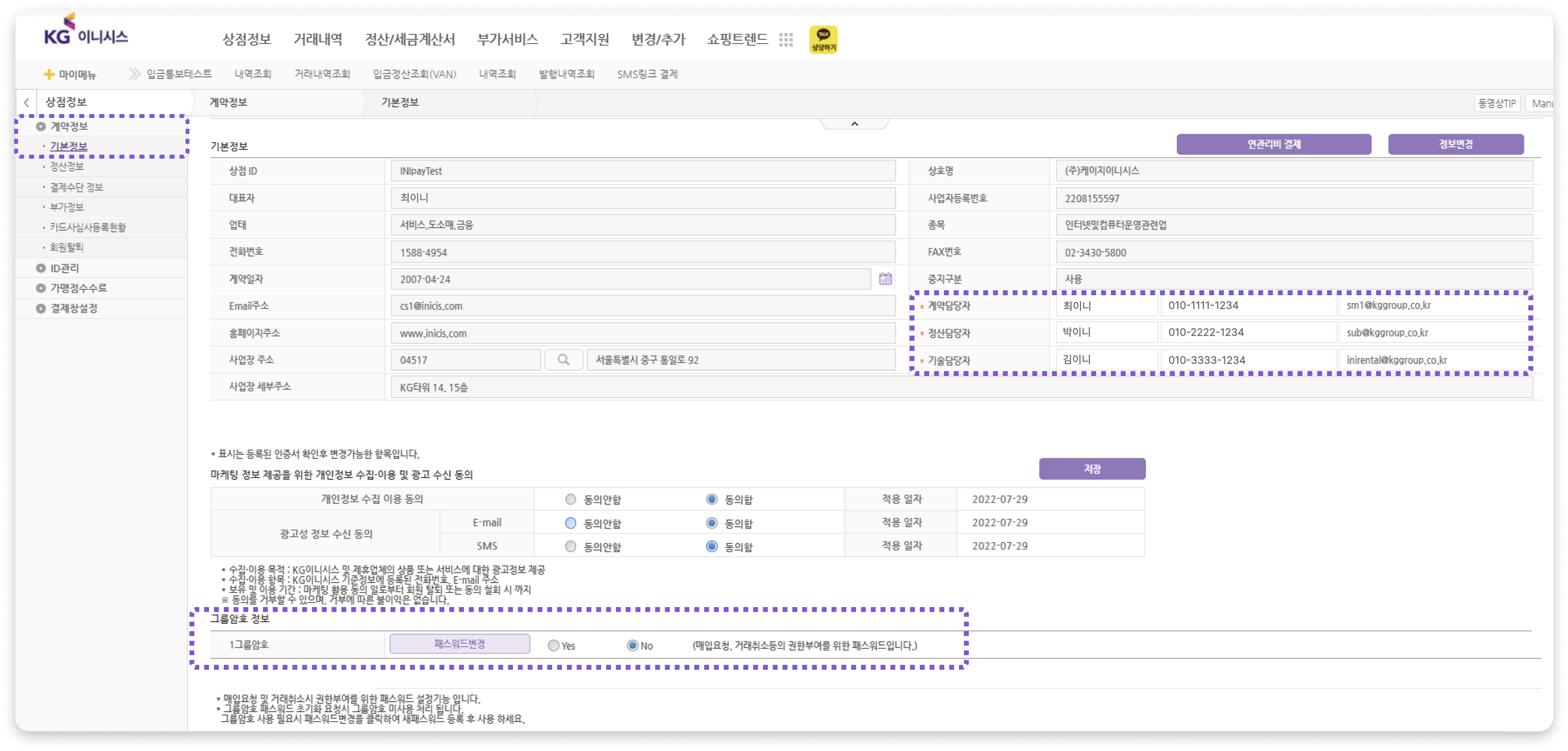Click the KG Inicis logo
This screenshot has width=1568, height=751.
(86, 29)
